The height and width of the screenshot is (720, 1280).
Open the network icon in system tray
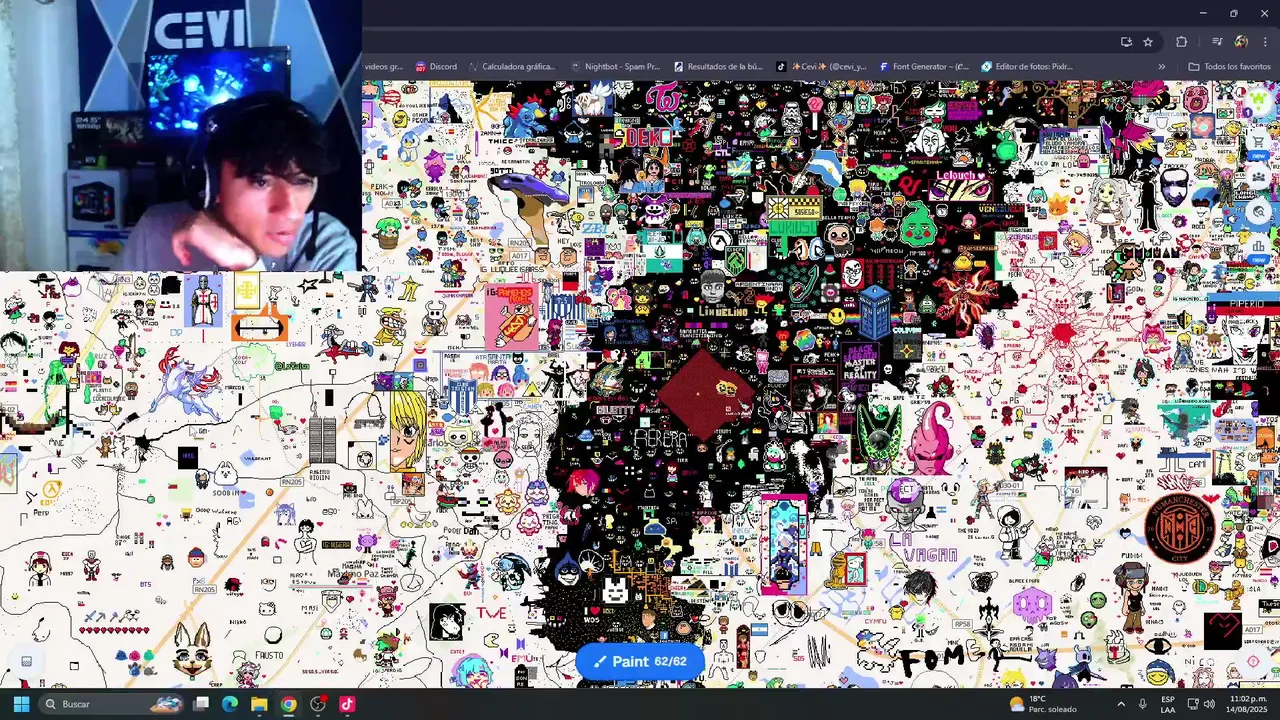point(1193,704)
